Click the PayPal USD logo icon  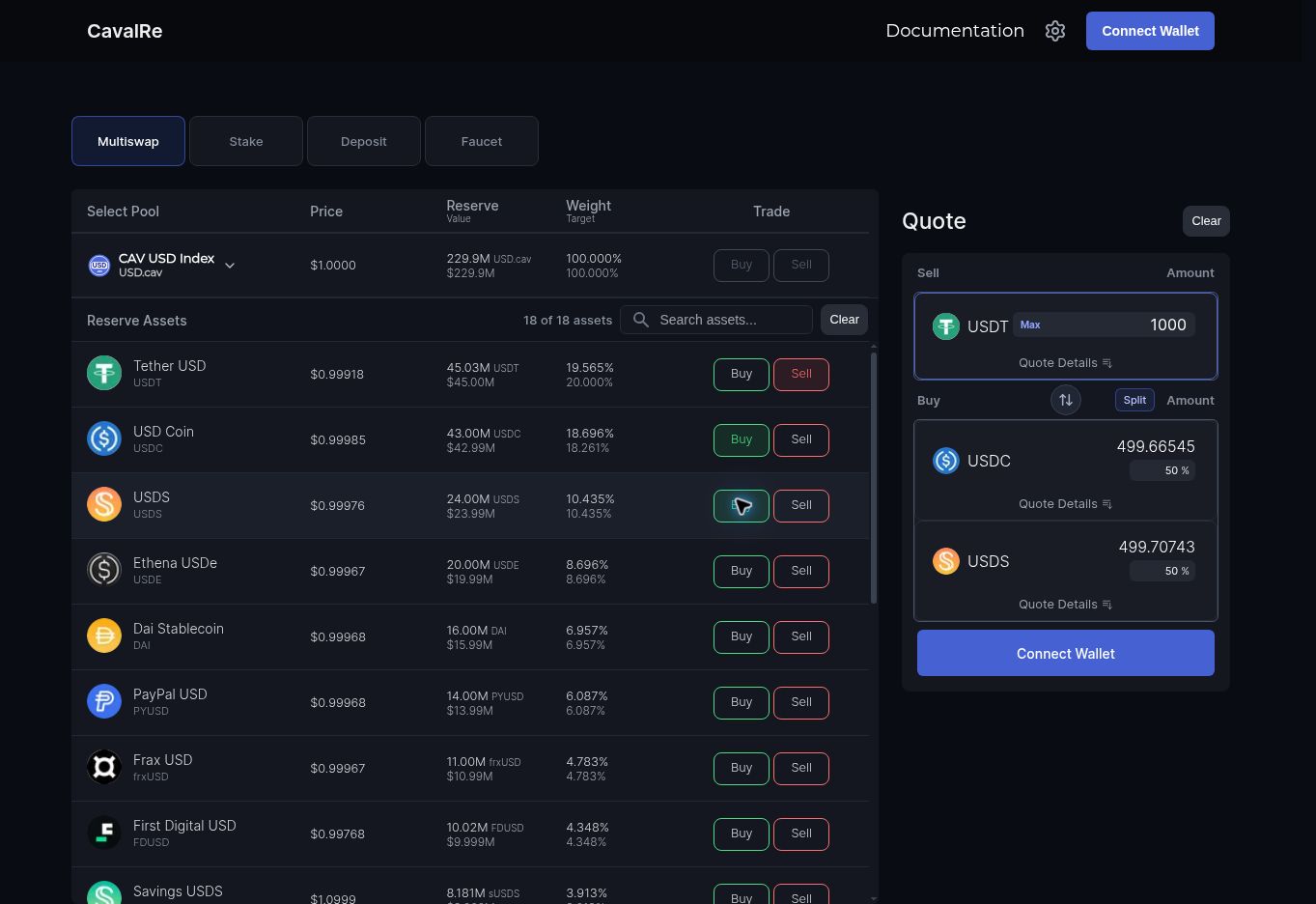pos(104,701)
